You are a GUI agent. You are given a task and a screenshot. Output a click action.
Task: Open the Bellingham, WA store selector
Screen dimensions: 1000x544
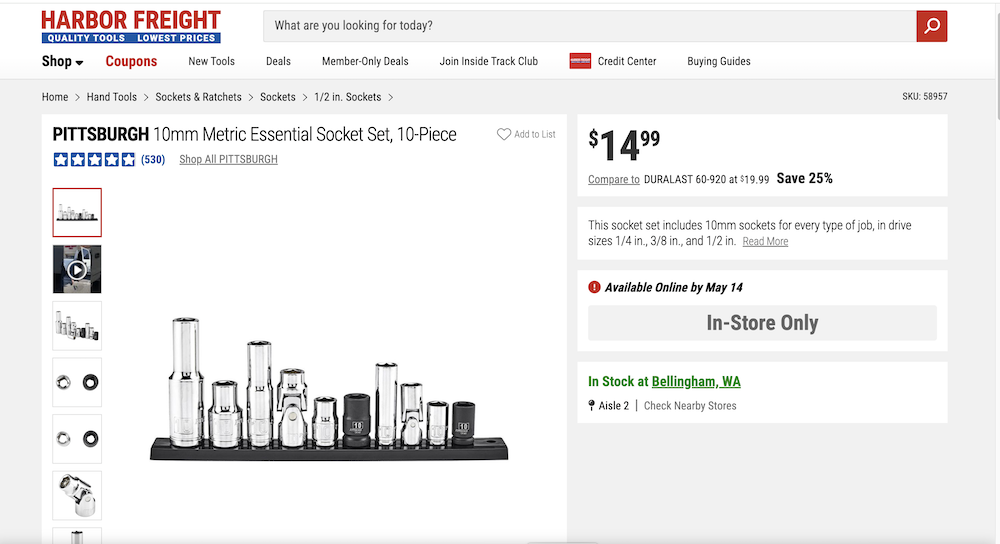[x=696, y=382]
